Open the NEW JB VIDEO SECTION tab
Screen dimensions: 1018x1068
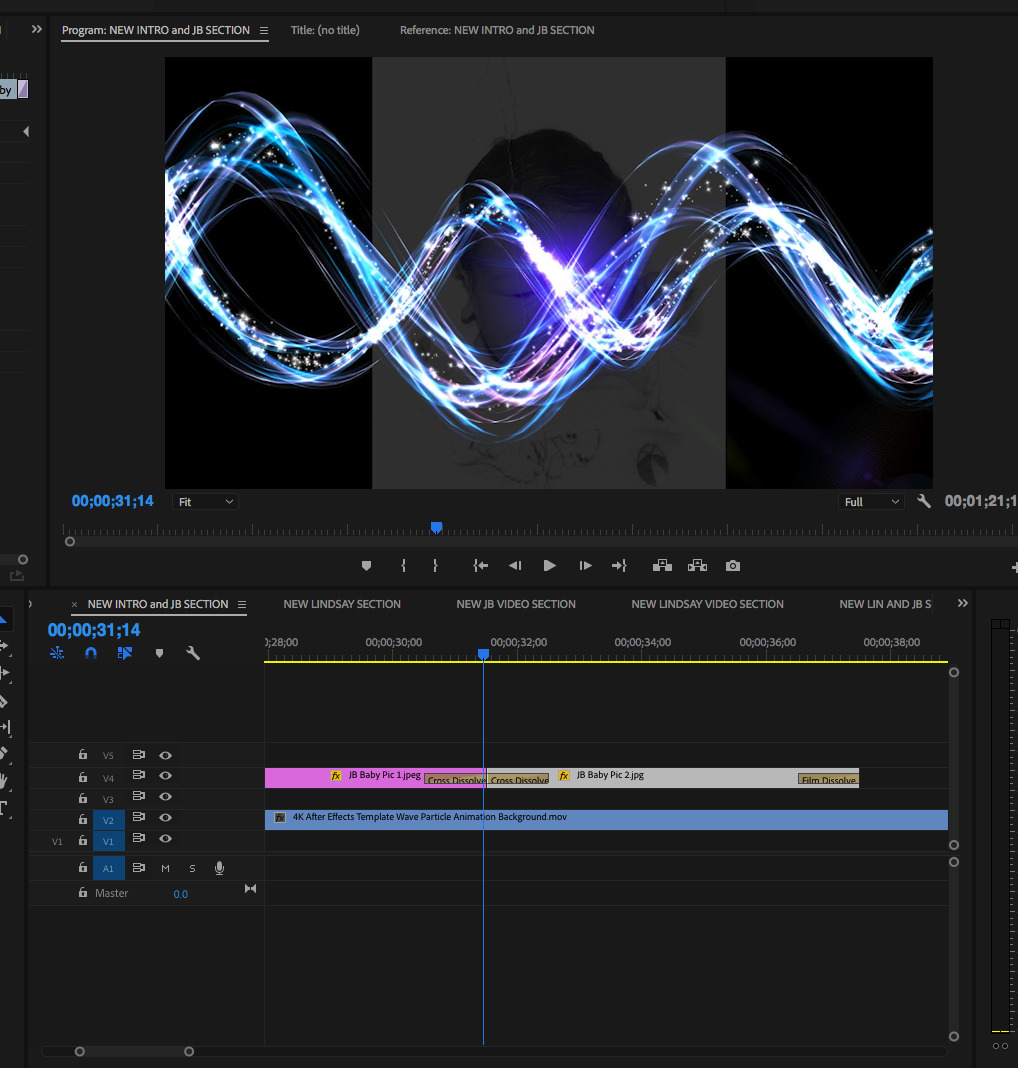[x=516, y=604]
